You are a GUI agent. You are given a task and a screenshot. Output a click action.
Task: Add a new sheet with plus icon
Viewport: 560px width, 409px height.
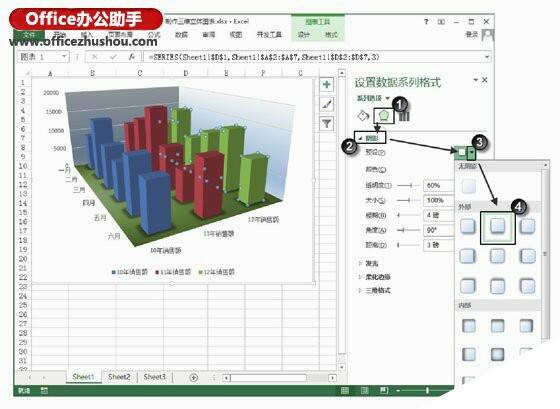[x=194, y=378]
